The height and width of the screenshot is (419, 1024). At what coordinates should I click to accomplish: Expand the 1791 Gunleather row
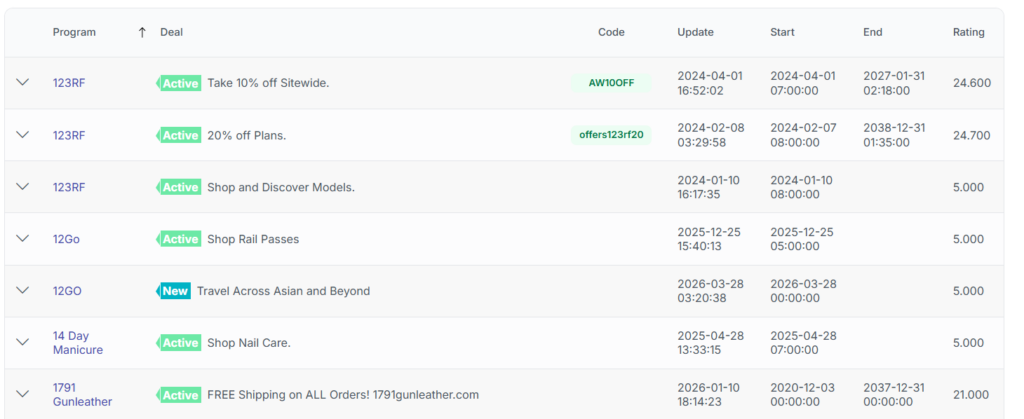[x=23, y=395]
